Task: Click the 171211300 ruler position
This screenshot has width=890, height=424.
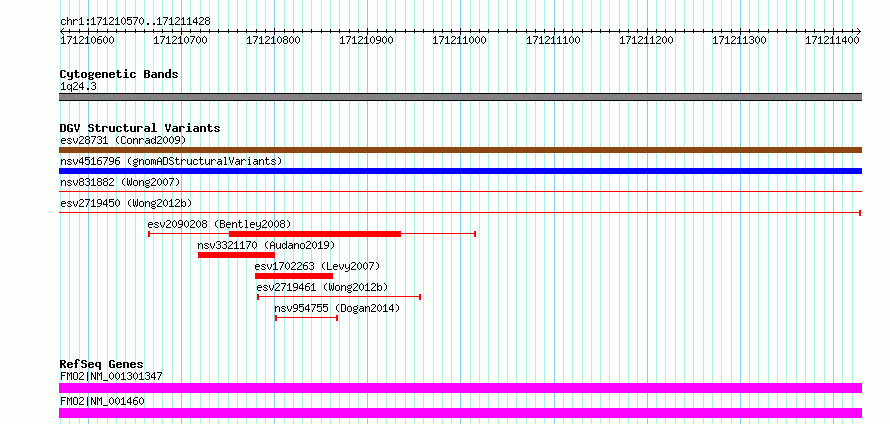Action: (740, 40)
